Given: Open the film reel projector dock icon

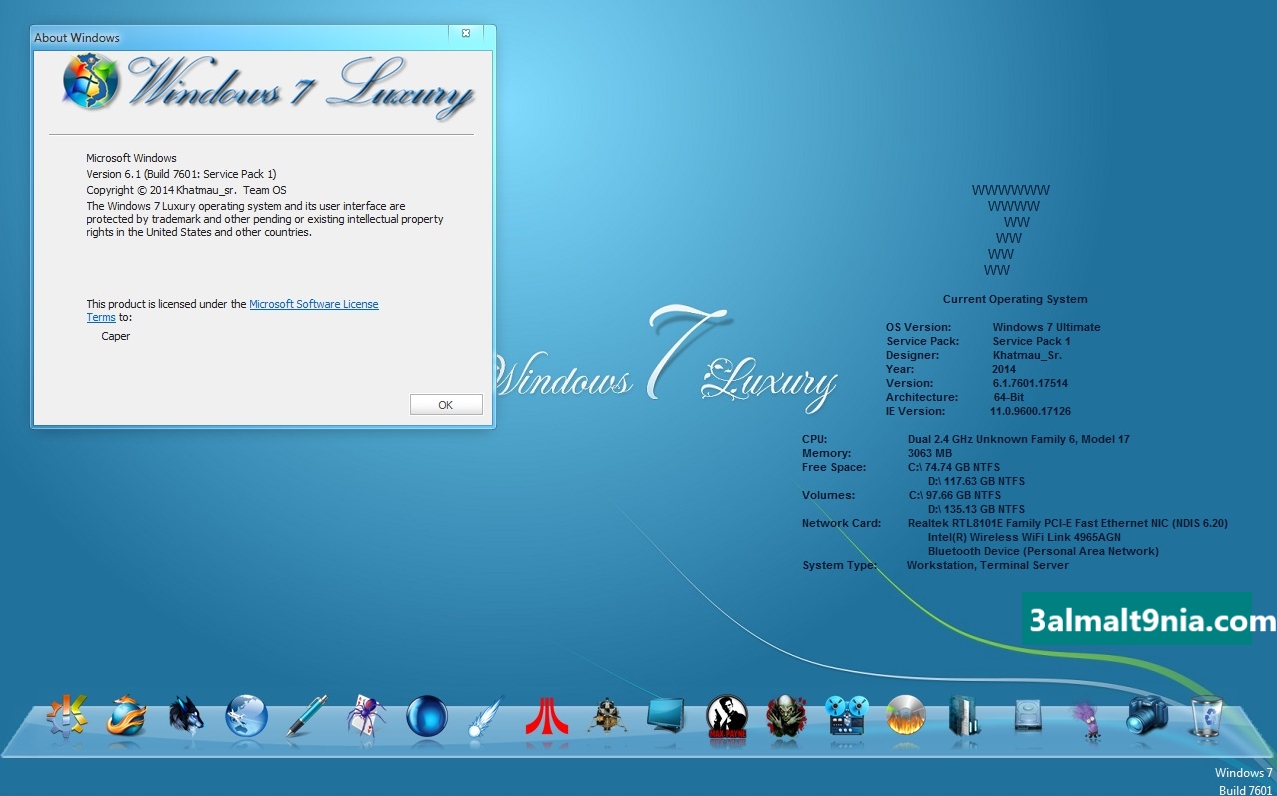Looking at the screenshot, I should [847, 716].
